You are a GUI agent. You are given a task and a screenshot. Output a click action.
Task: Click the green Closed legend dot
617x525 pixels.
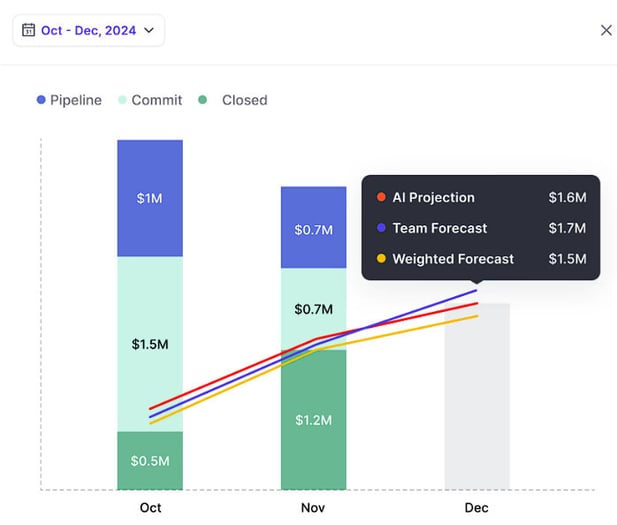pos(203,100)
